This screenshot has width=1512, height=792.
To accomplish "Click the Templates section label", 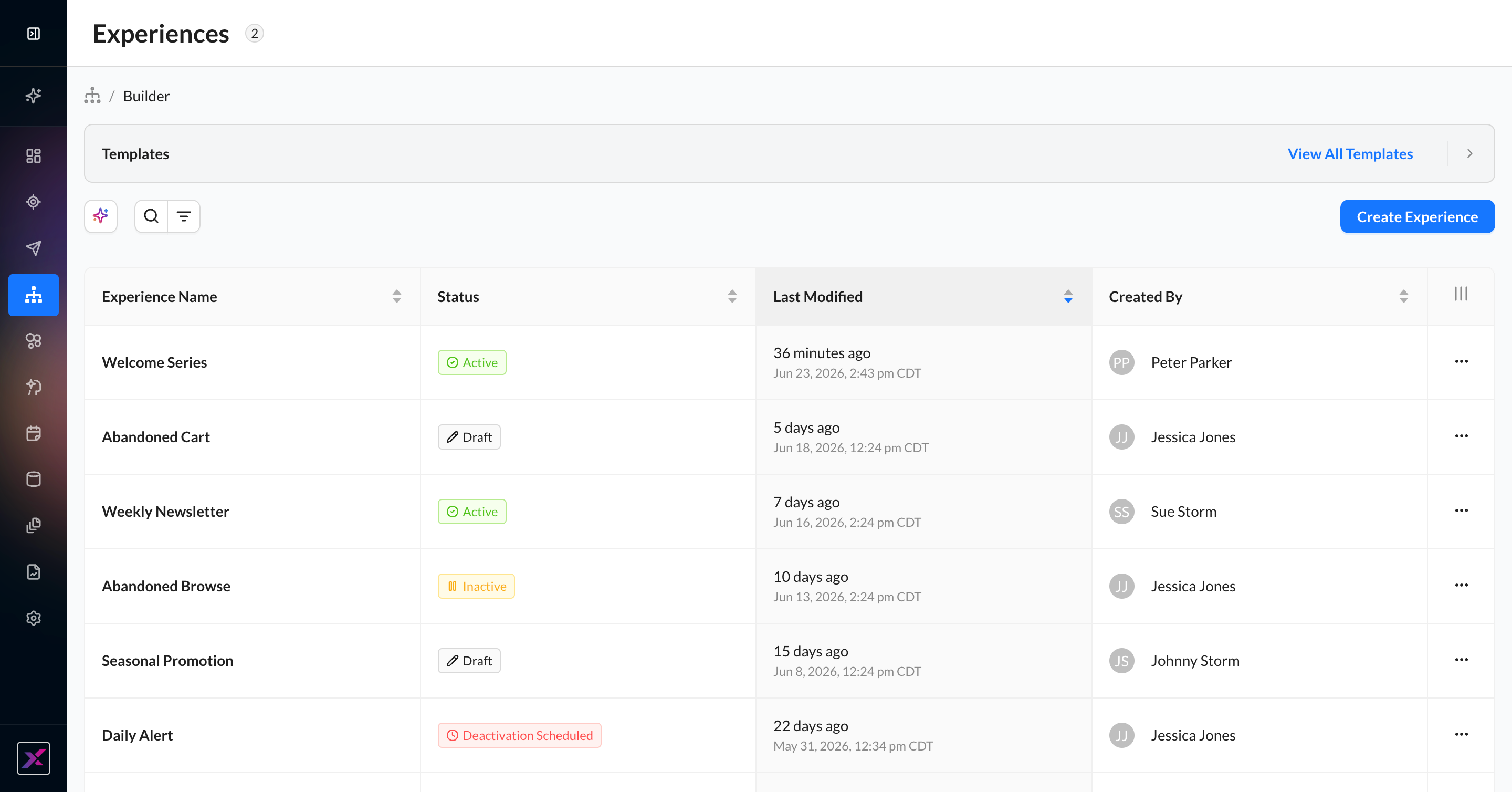I will [135, 154].
